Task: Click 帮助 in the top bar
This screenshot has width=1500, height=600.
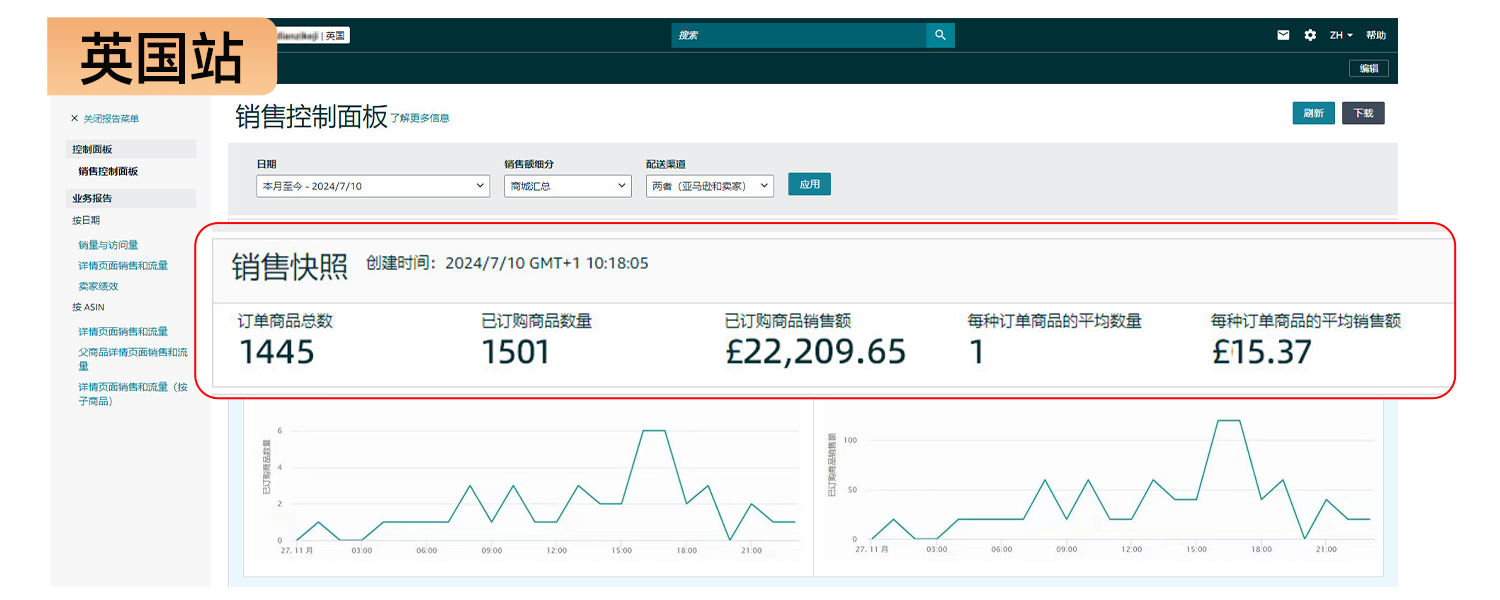Action: [1378, 34]
